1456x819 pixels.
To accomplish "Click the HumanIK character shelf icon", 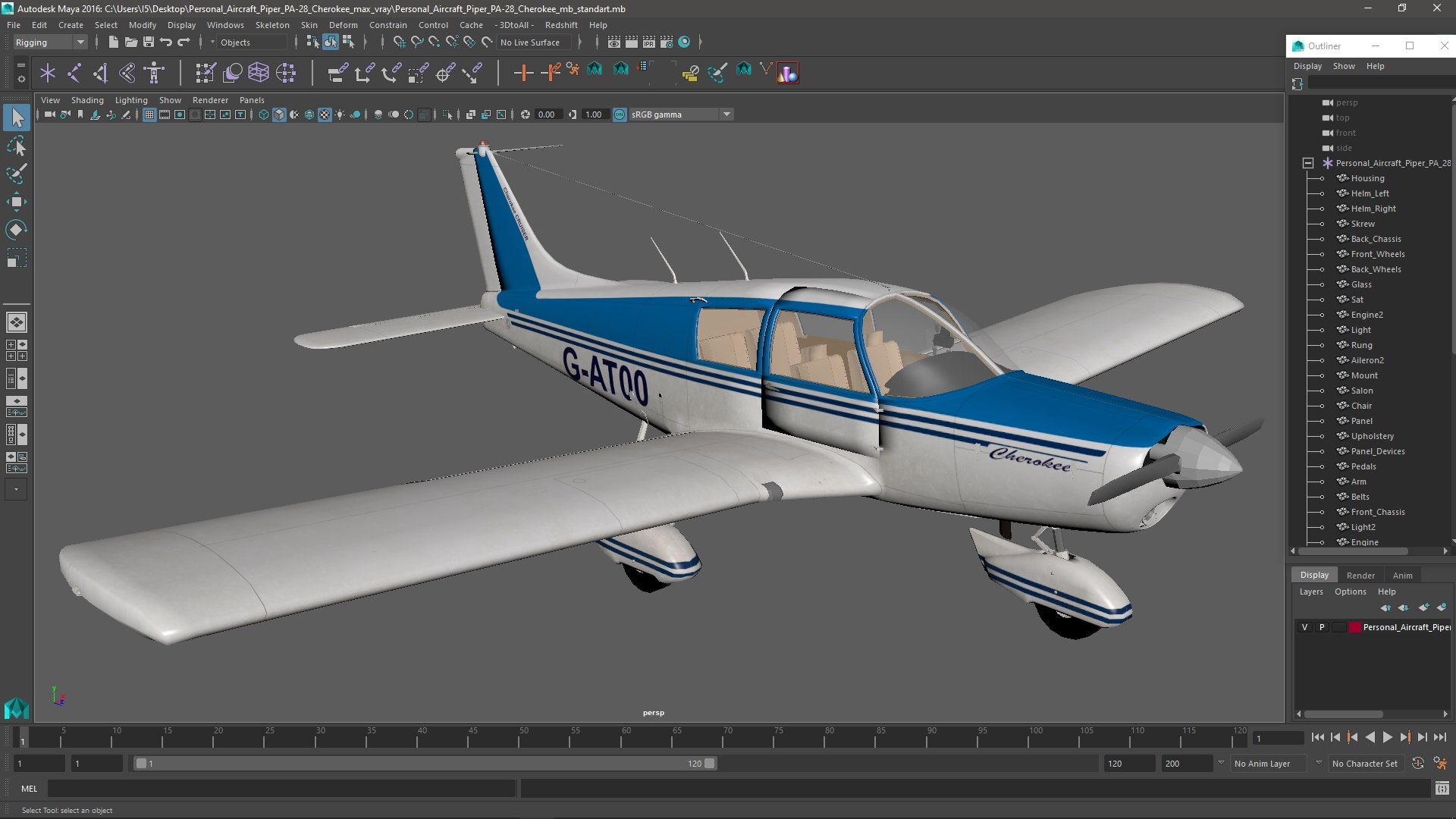I will [x=154, y=73].
